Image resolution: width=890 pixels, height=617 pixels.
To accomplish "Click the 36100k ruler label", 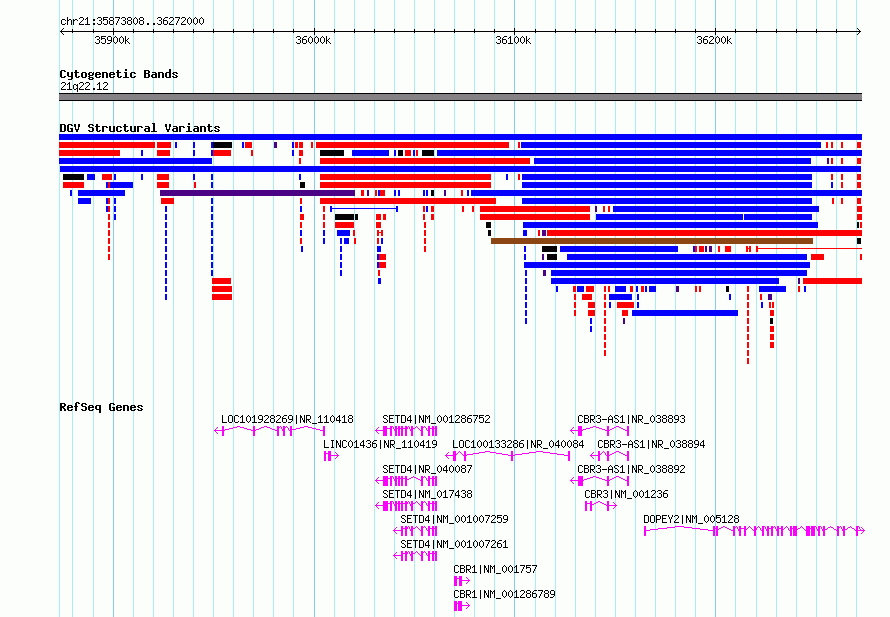I will coord(514,40).
